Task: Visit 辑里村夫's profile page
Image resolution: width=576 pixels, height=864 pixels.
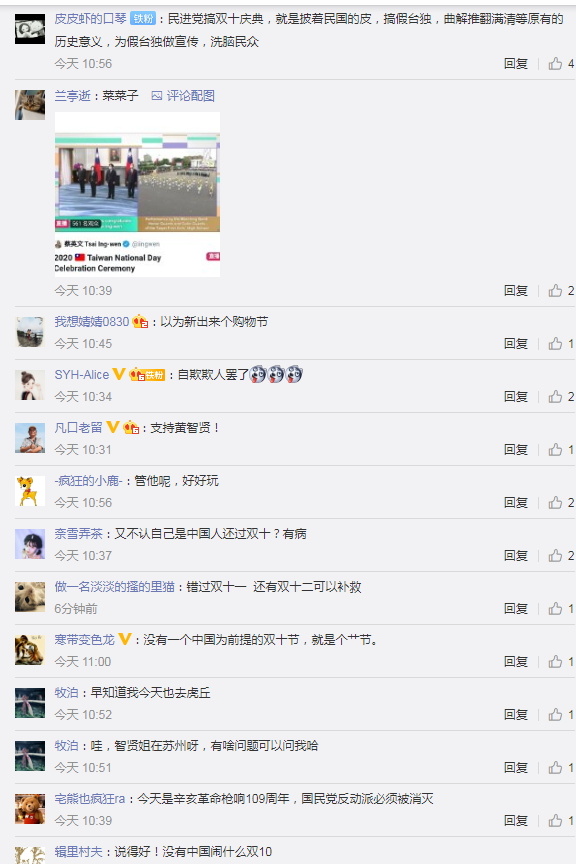Action: (x=78, y=851)
